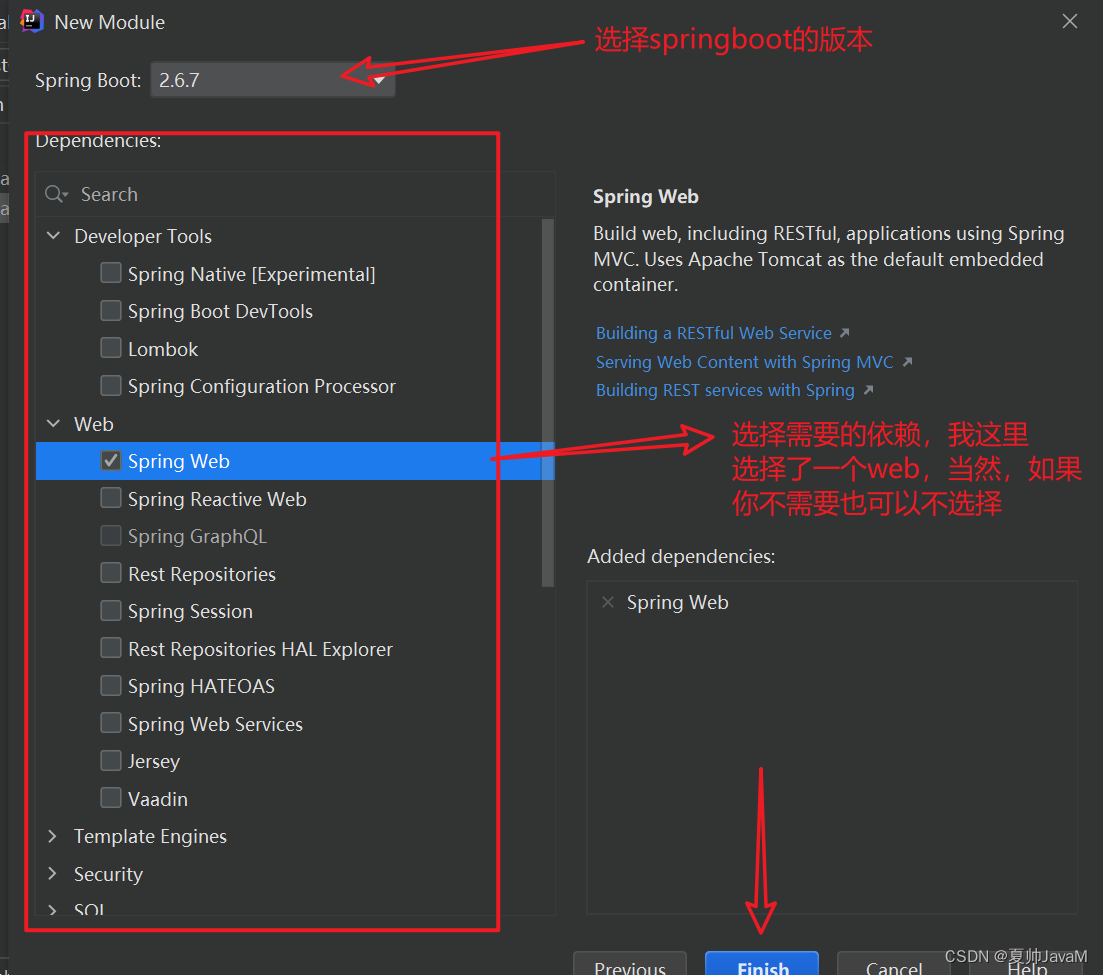Expand the Security category

coord(53,874)
